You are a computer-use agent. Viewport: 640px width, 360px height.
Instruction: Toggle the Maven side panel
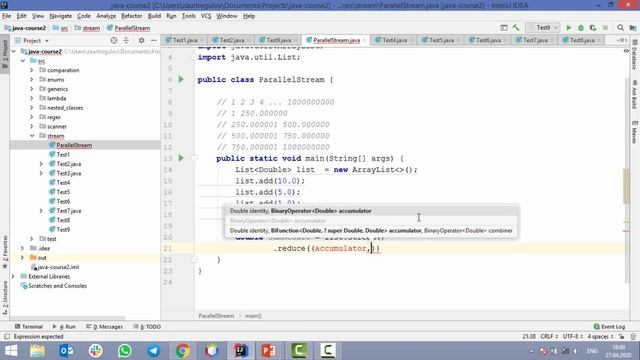pos(635,131)
